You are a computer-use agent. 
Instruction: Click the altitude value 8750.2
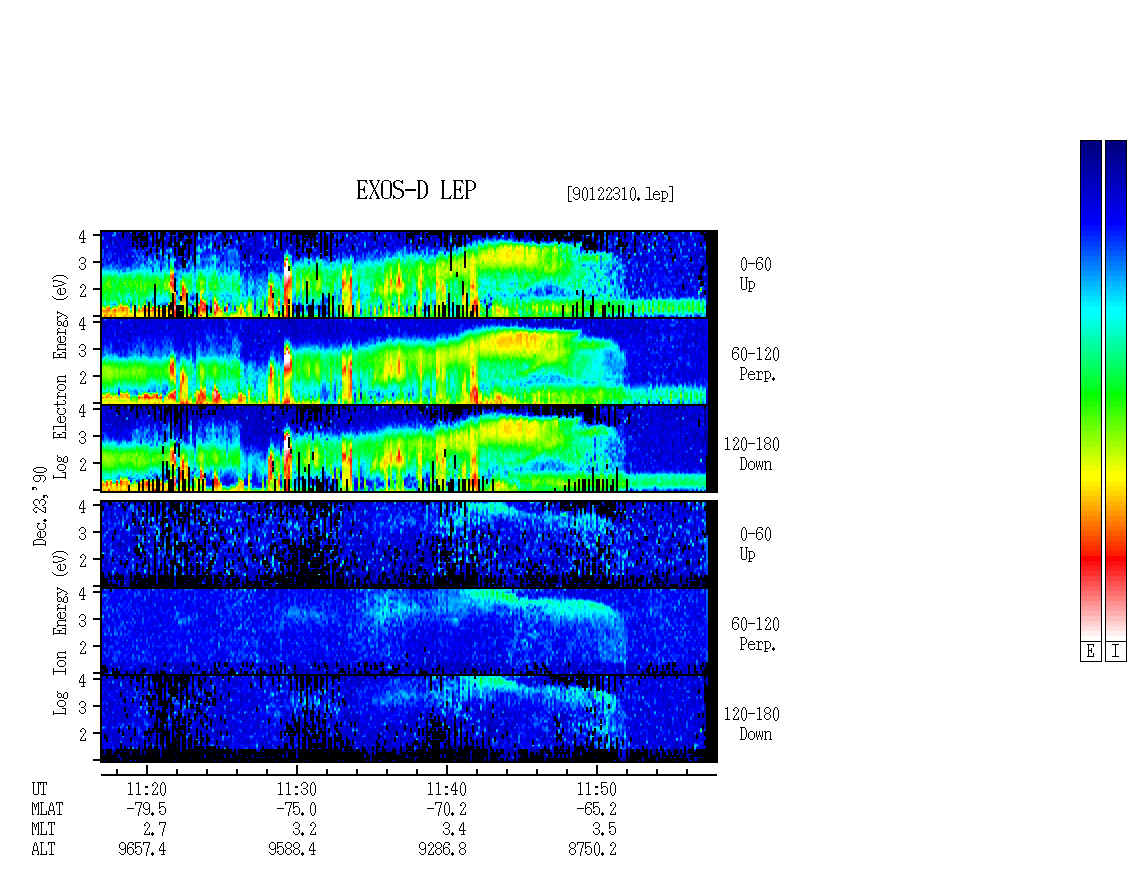(x=592, y=850)
